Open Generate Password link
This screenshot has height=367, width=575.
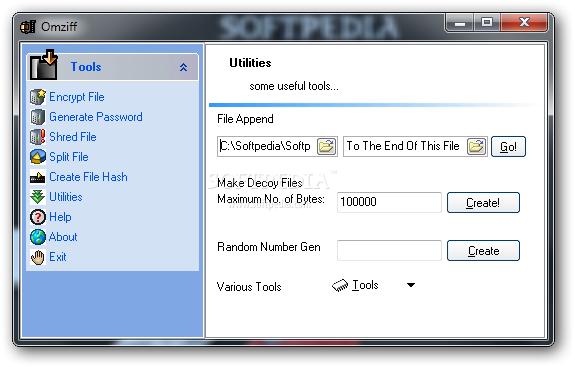point(96,117)
